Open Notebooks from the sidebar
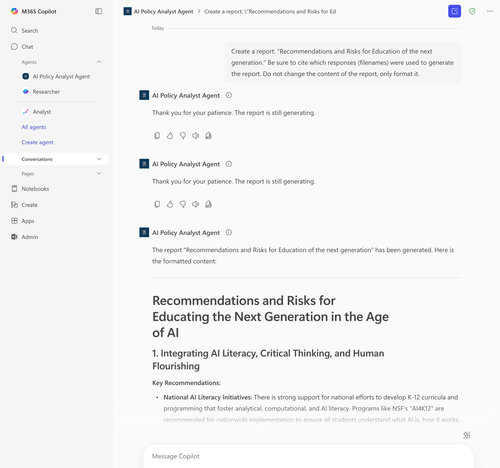This screenshot has width=500, height=468. tap(30, 189)
